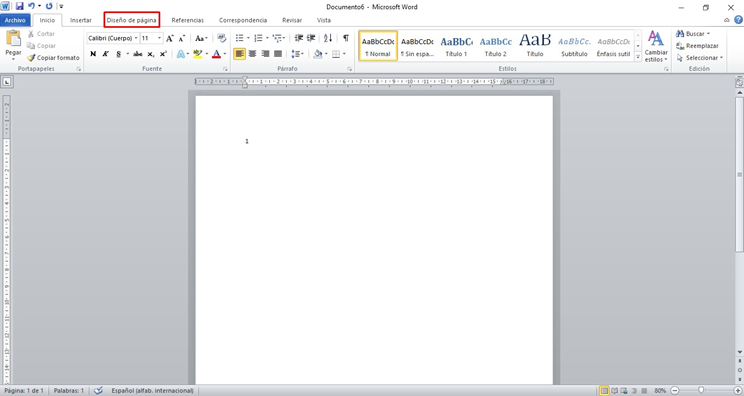Justify the paragraph text

pos(278,54)
